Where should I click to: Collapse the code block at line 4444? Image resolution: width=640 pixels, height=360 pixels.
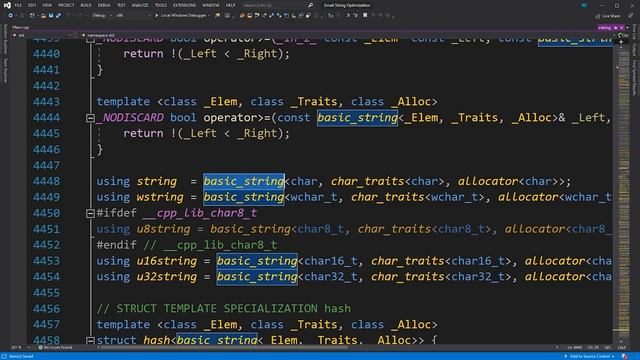90,118
